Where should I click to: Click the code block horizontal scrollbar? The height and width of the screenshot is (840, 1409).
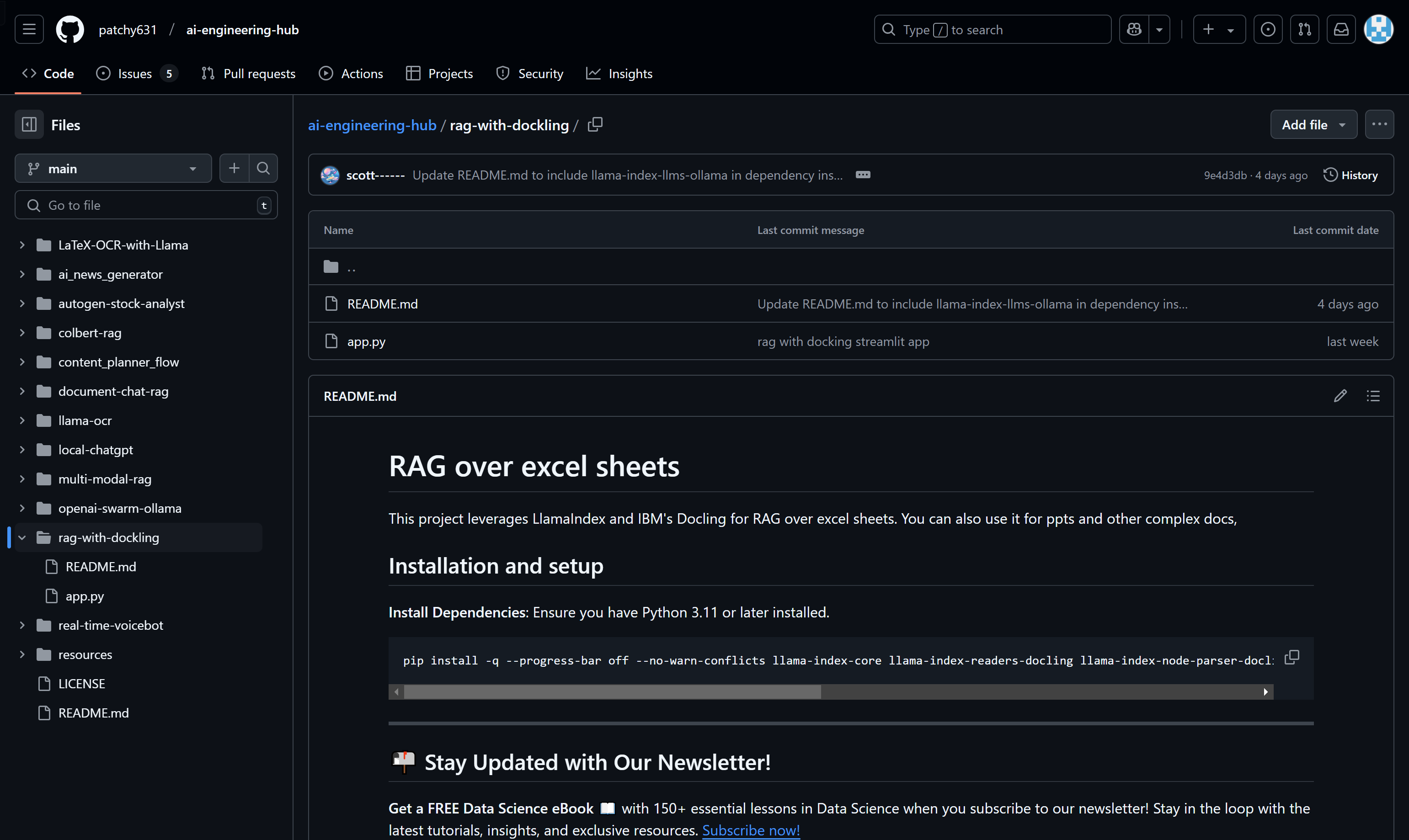click(x=612, y=692)
